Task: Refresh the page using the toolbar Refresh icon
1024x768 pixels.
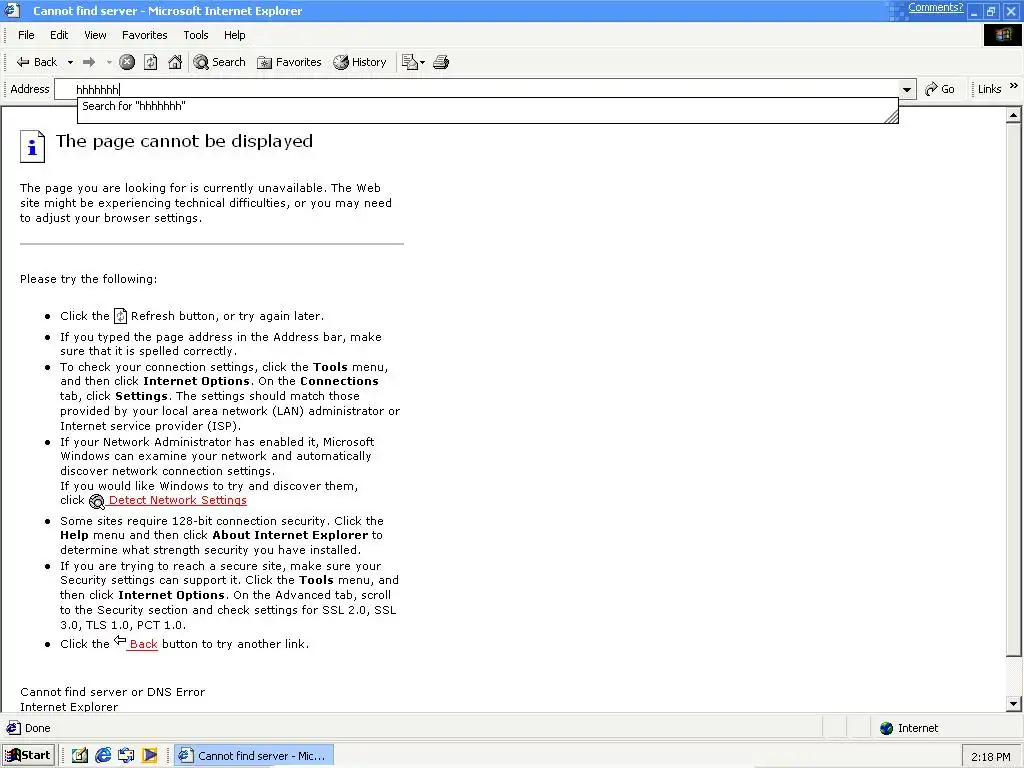Action: pyautogui.click(x=151, y=62)
